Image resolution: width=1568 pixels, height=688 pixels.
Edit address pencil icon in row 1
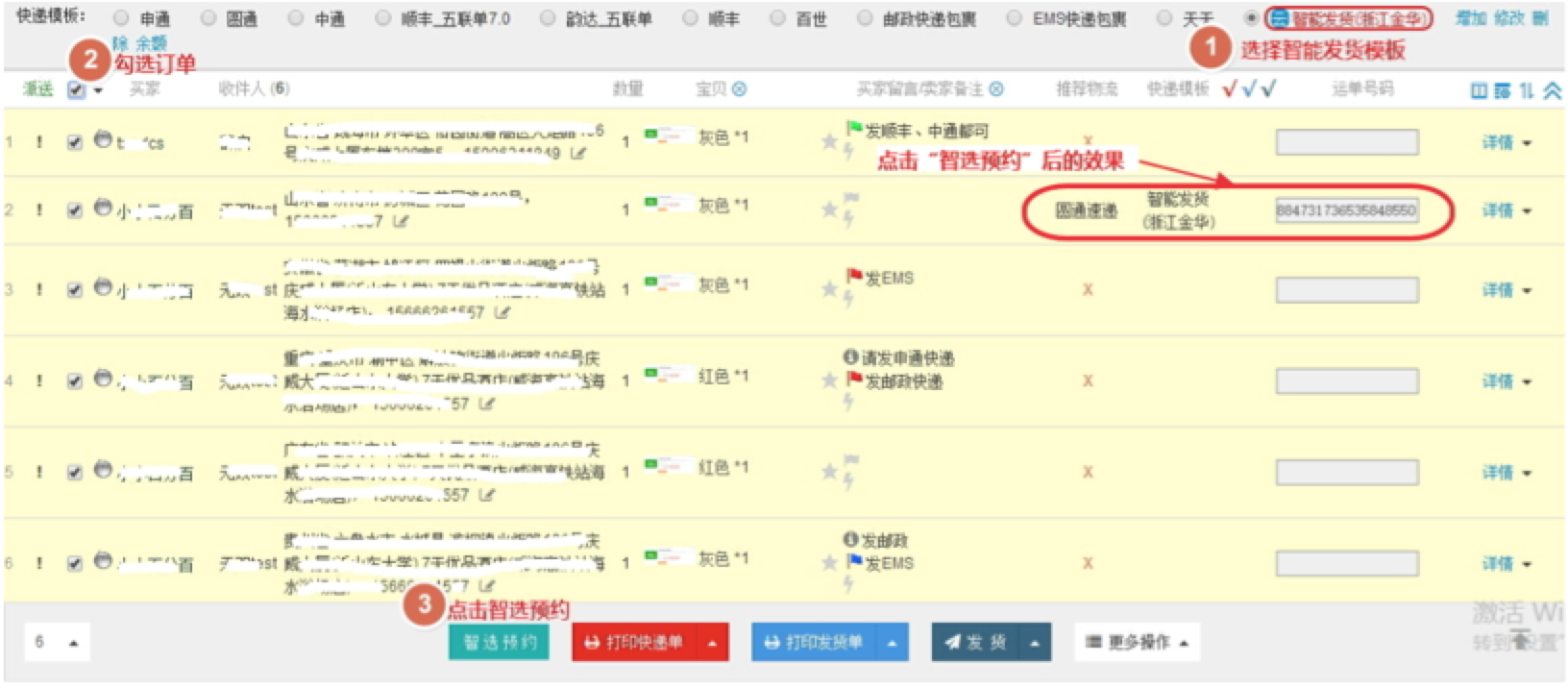[578, 153]
